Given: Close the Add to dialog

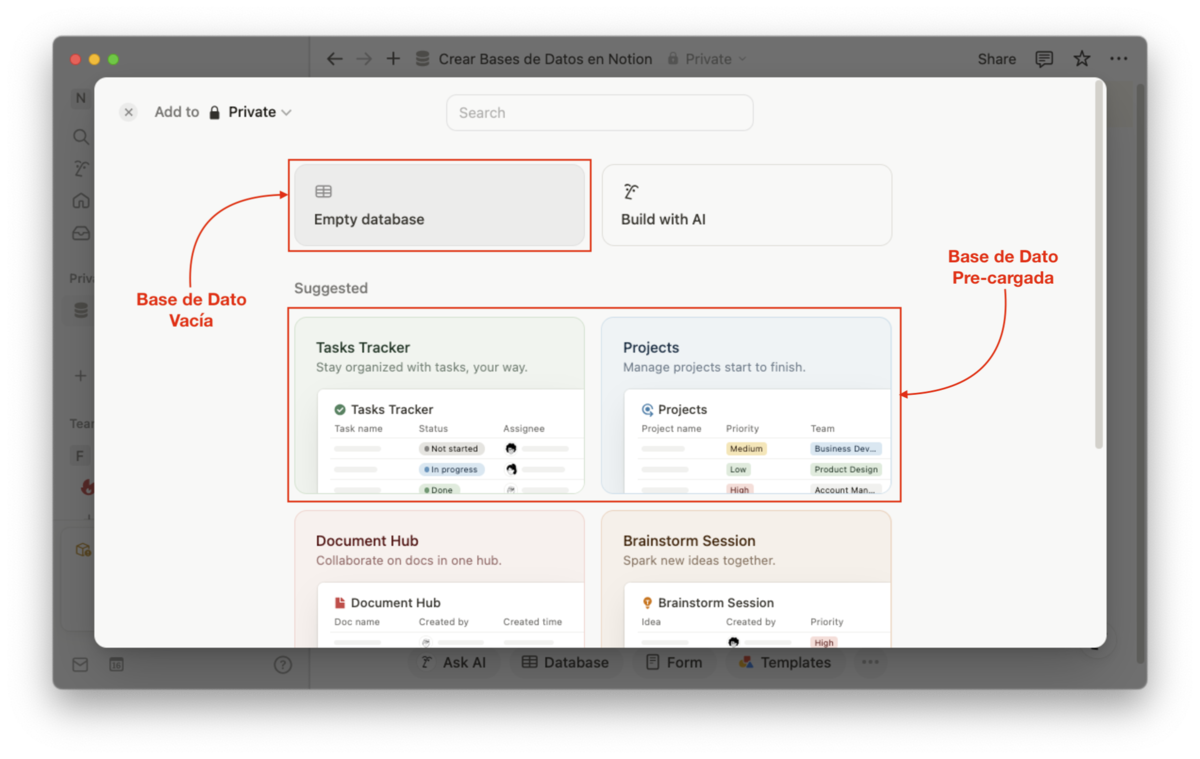Looking at the screenshot, I should pos(128,112).
